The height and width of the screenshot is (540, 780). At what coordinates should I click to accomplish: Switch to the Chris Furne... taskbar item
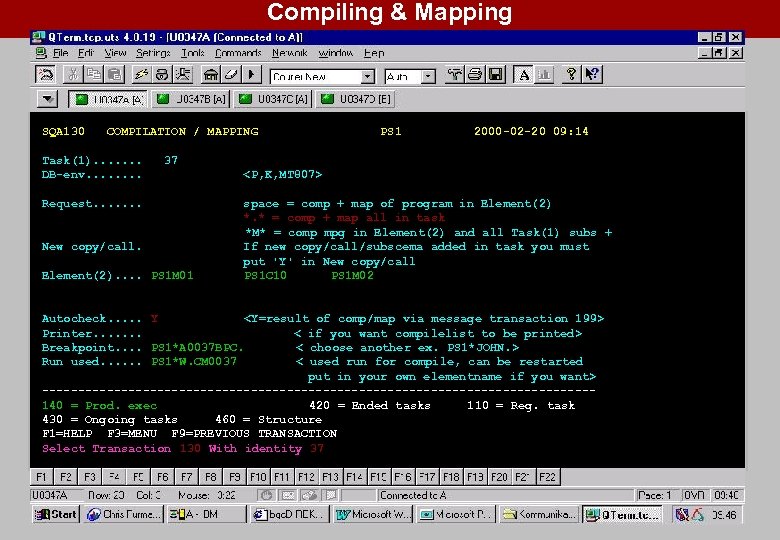(123, 515)
